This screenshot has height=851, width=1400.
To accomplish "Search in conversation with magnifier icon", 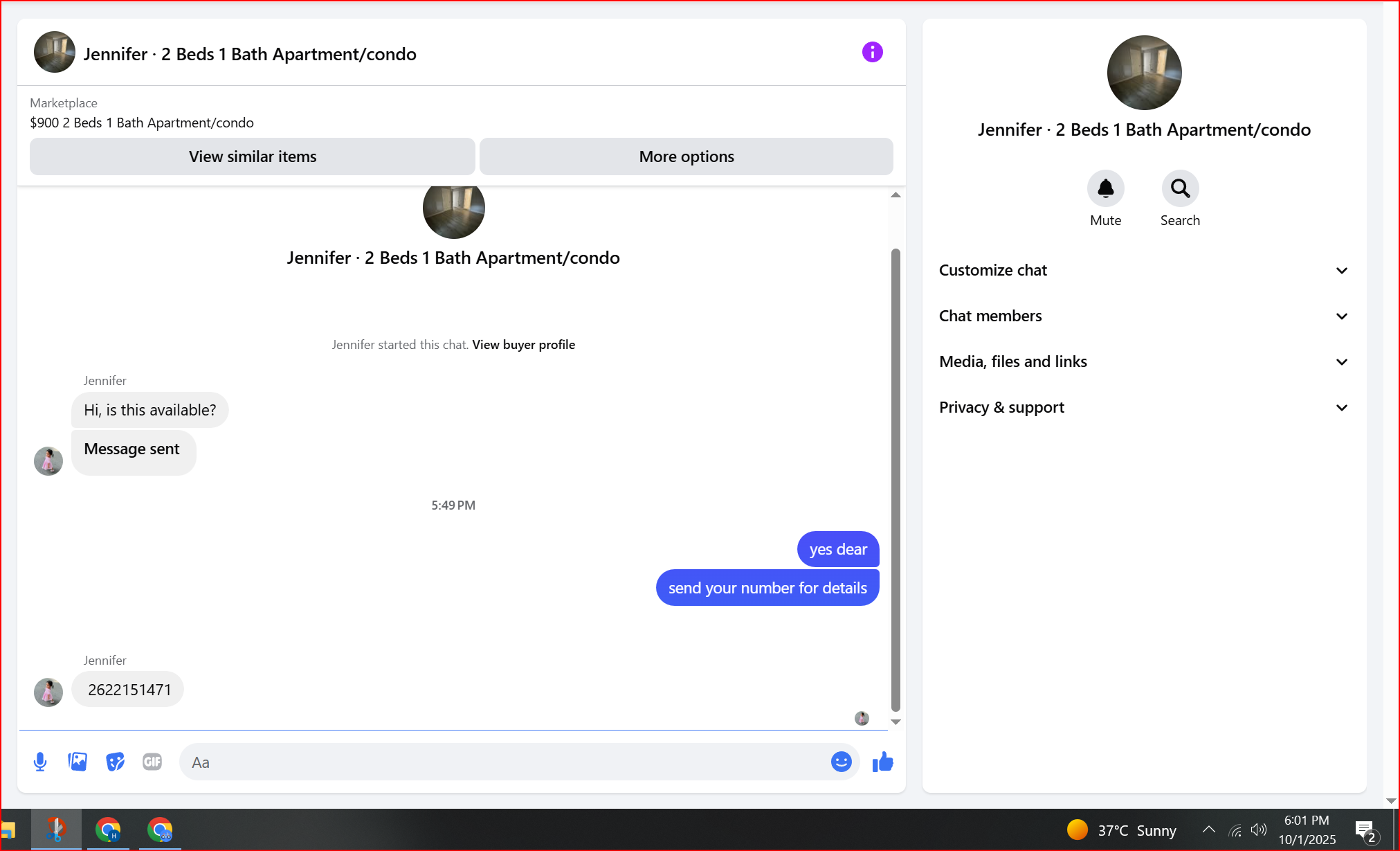I will tap(1180, 188).
